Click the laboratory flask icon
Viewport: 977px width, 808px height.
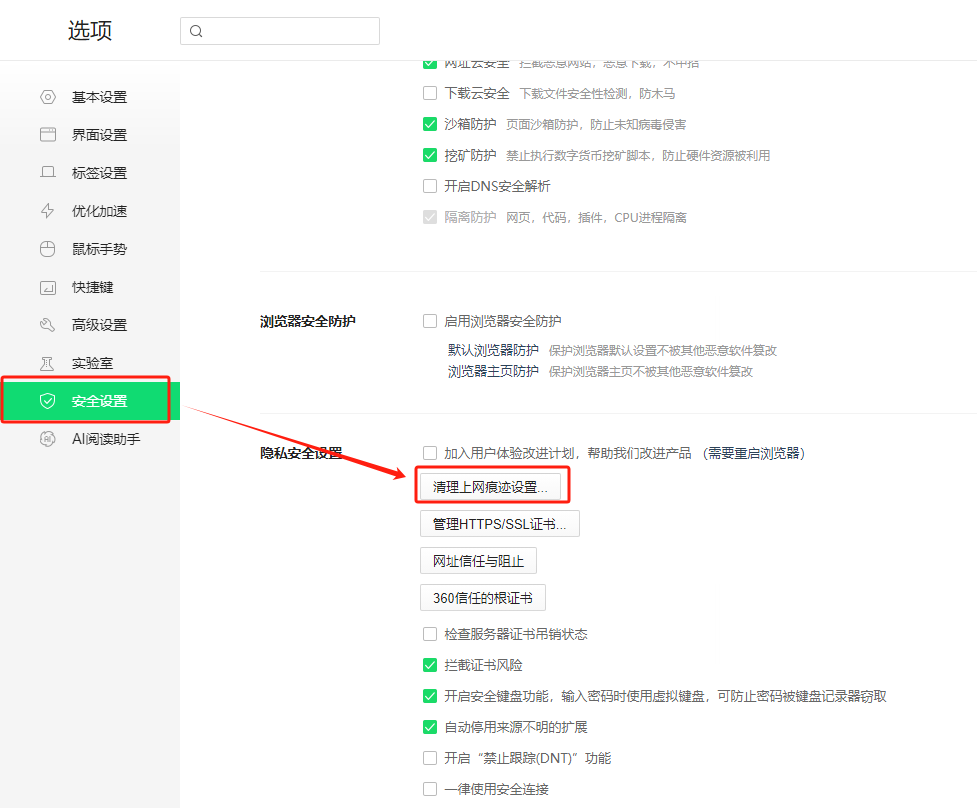[47, 363]
